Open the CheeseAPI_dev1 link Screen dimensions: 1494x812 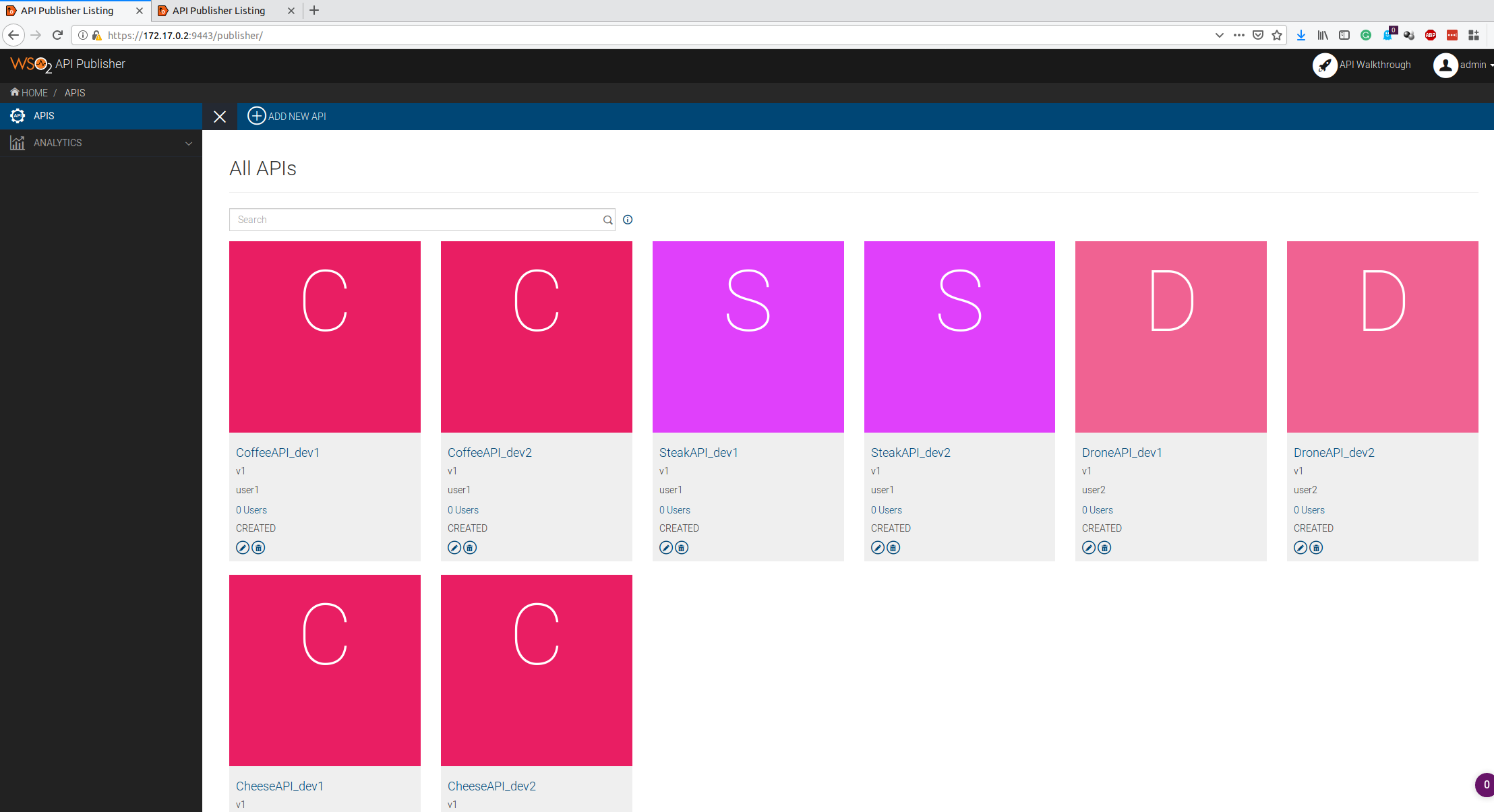[279, 786]
